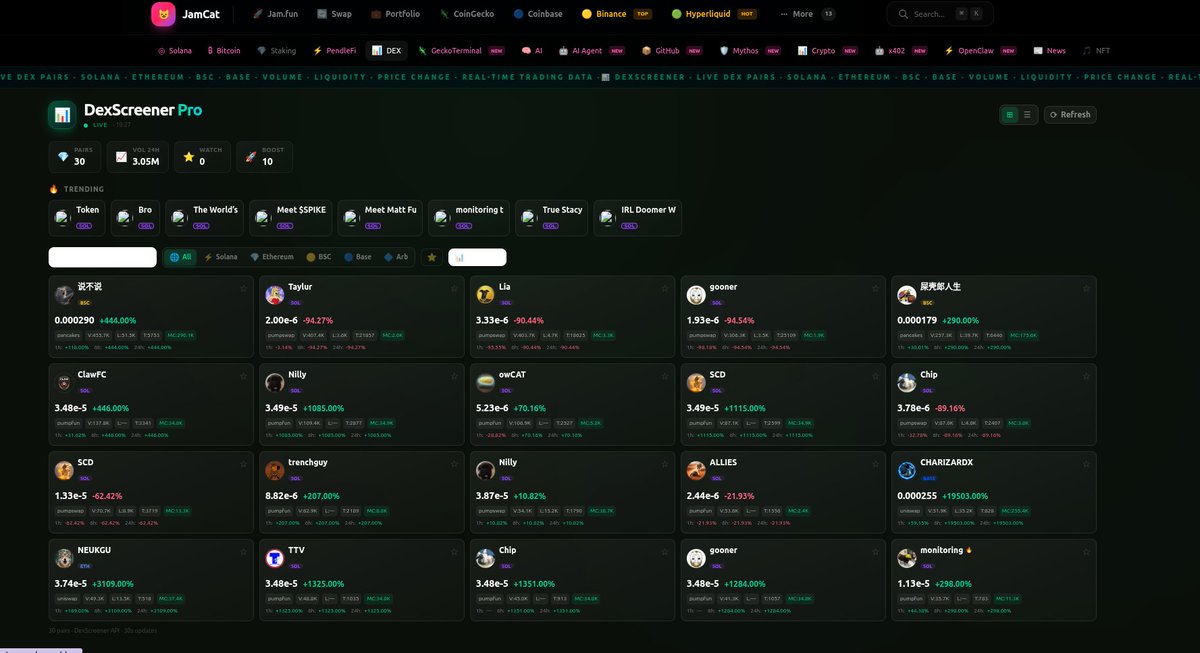Toggle the watchlist star filter
The height and width of the screenshot is (653, 1200).
click(x=432, y=257)
